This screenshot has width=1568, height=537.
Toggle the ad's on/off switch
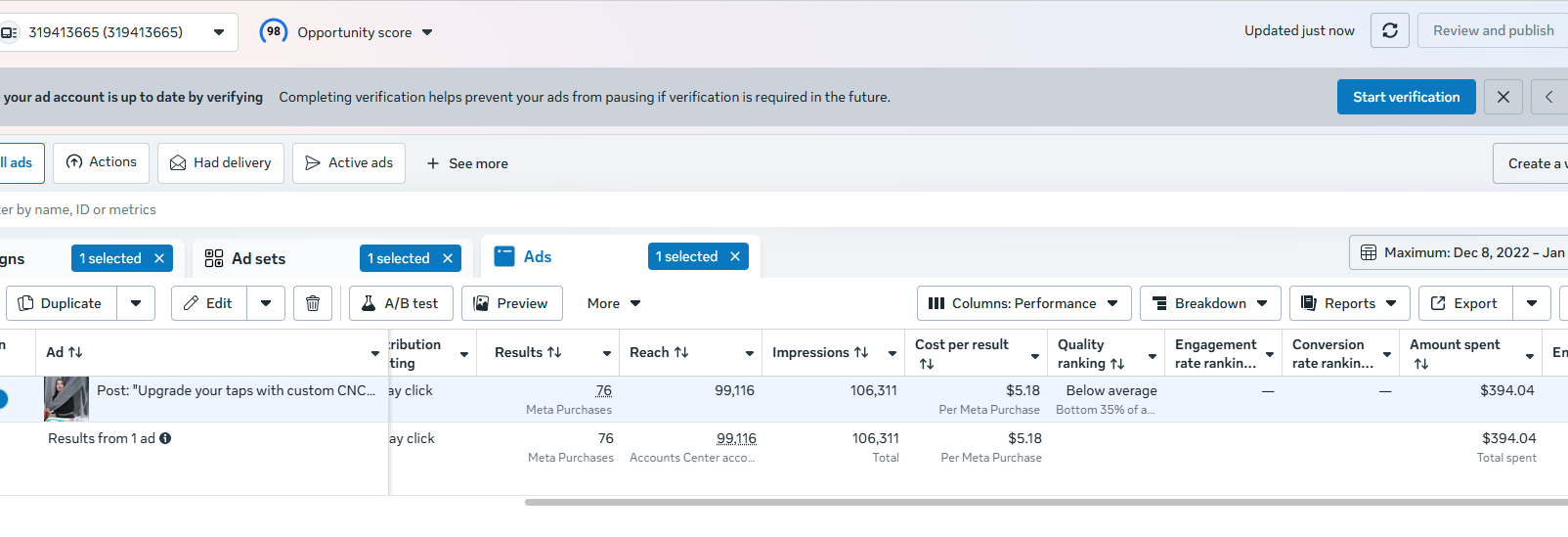coord(3,399)
